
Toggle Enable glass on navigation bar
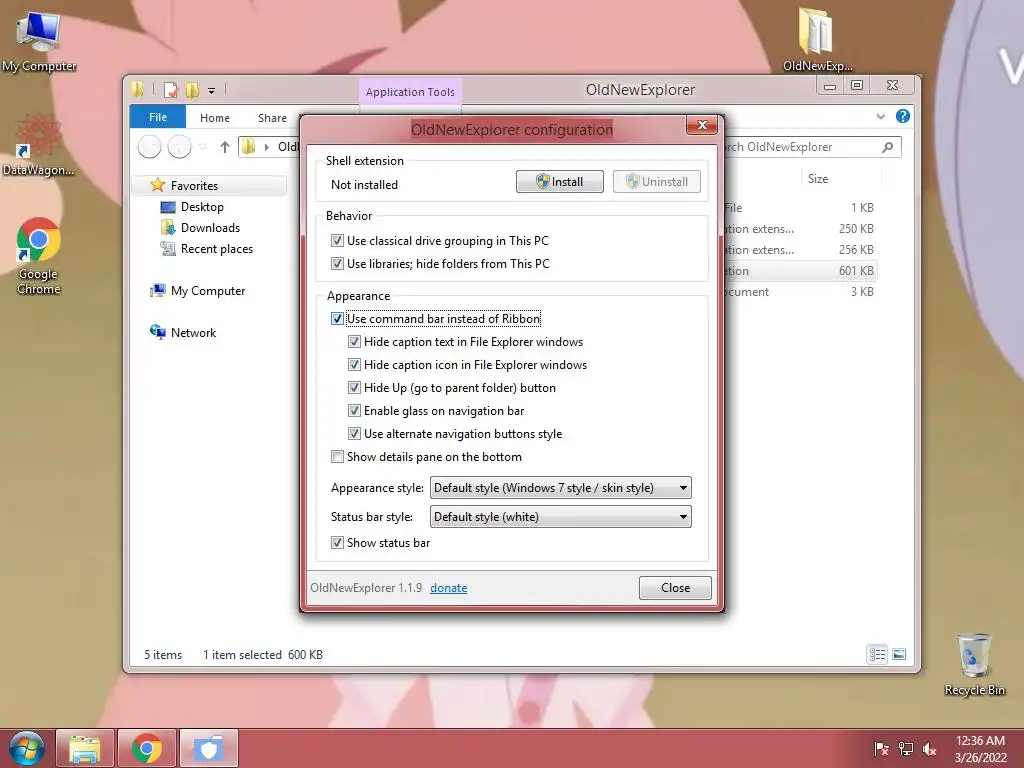[354, 411]
